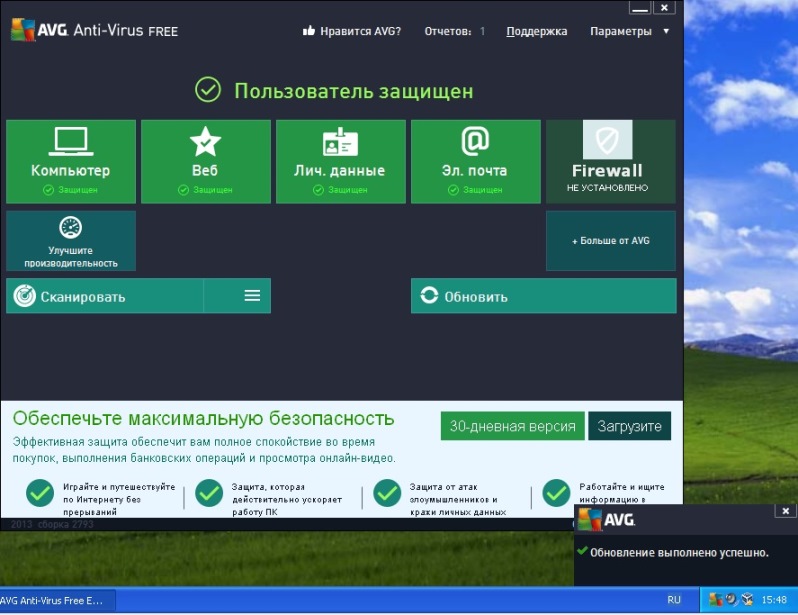Screen dimensions: 798x615
Task: Click the Firewall НЕ УСТАНОВЛЕНО text
Action: pyautogui.click(x=607, y=187)
